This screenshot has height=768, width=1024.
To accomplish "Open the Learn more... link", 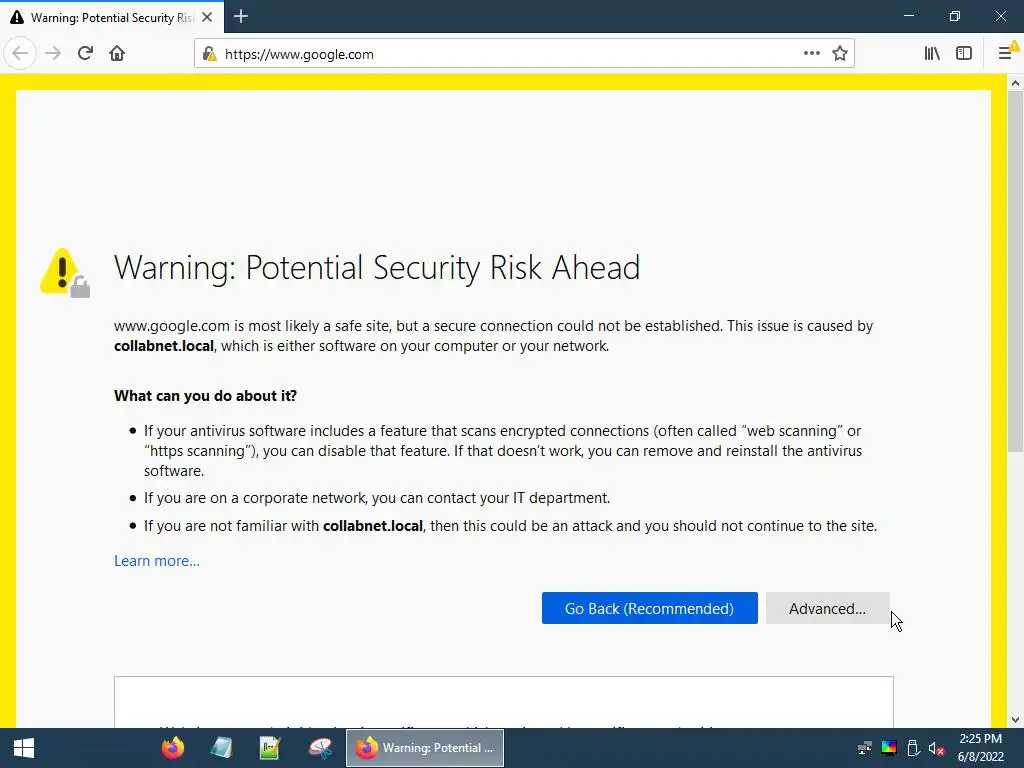I will click(157, 561).
